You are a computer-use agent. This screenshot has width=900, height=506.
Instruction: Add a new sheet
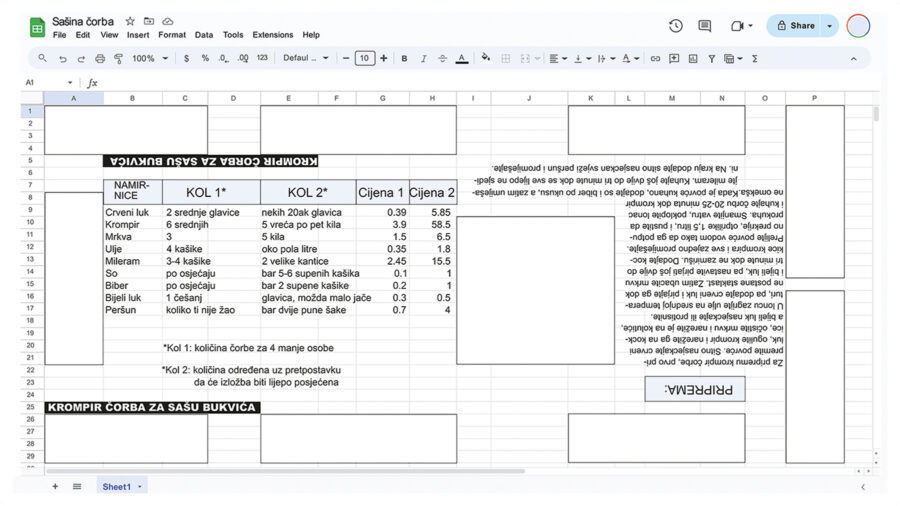(55, 486)
